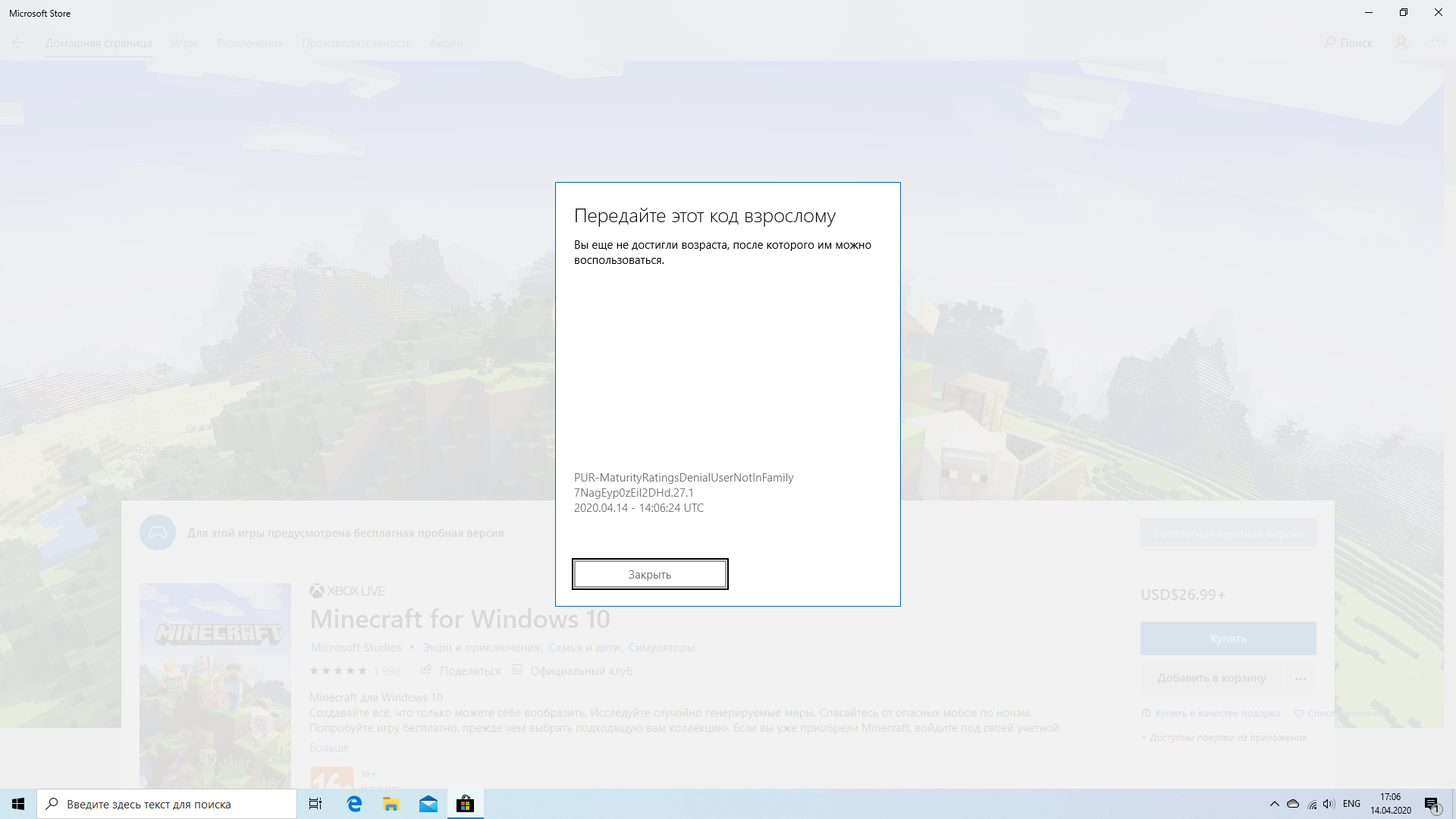Click the star rating of Minecraft

click(x=338, y=670)
